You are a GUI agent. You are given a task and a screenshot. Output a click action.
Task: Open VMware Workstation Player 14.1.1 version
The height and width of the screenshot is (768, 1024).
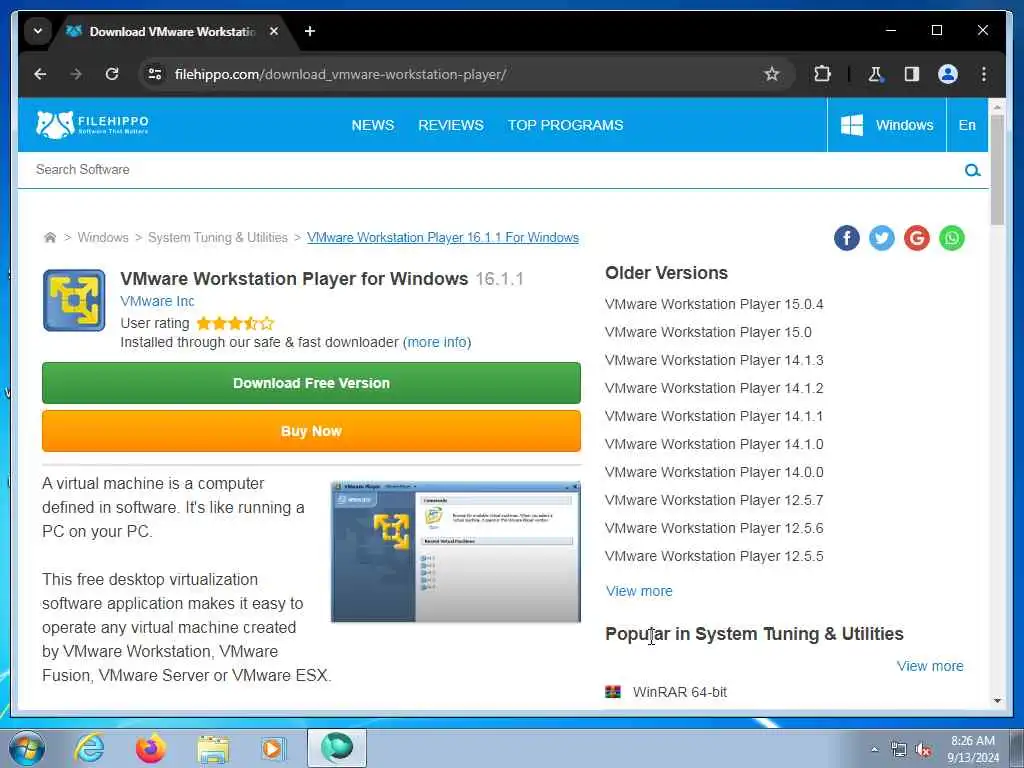[x=714, y=416]
